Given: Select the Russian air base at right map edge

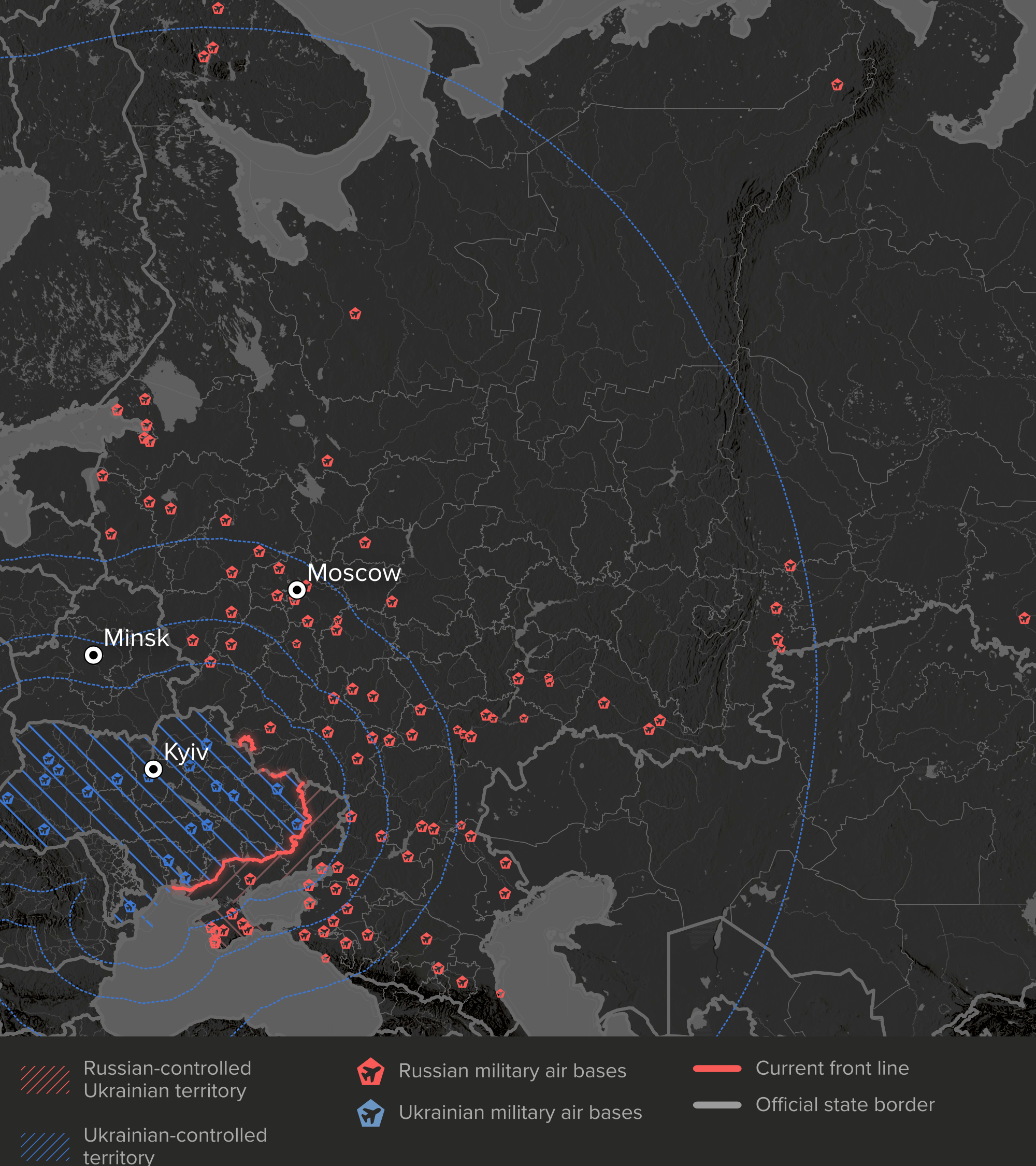Looking at the screenshot, I should coord(1024,618).
